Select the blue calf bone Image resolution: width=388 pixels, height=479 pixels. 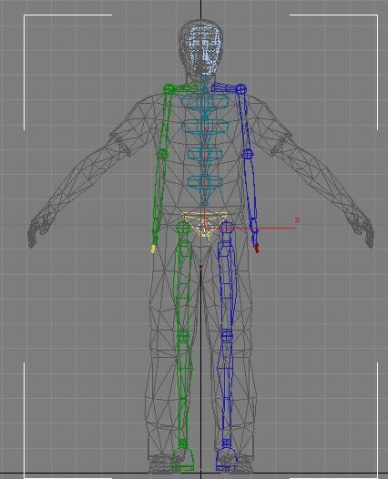(227, 390)
